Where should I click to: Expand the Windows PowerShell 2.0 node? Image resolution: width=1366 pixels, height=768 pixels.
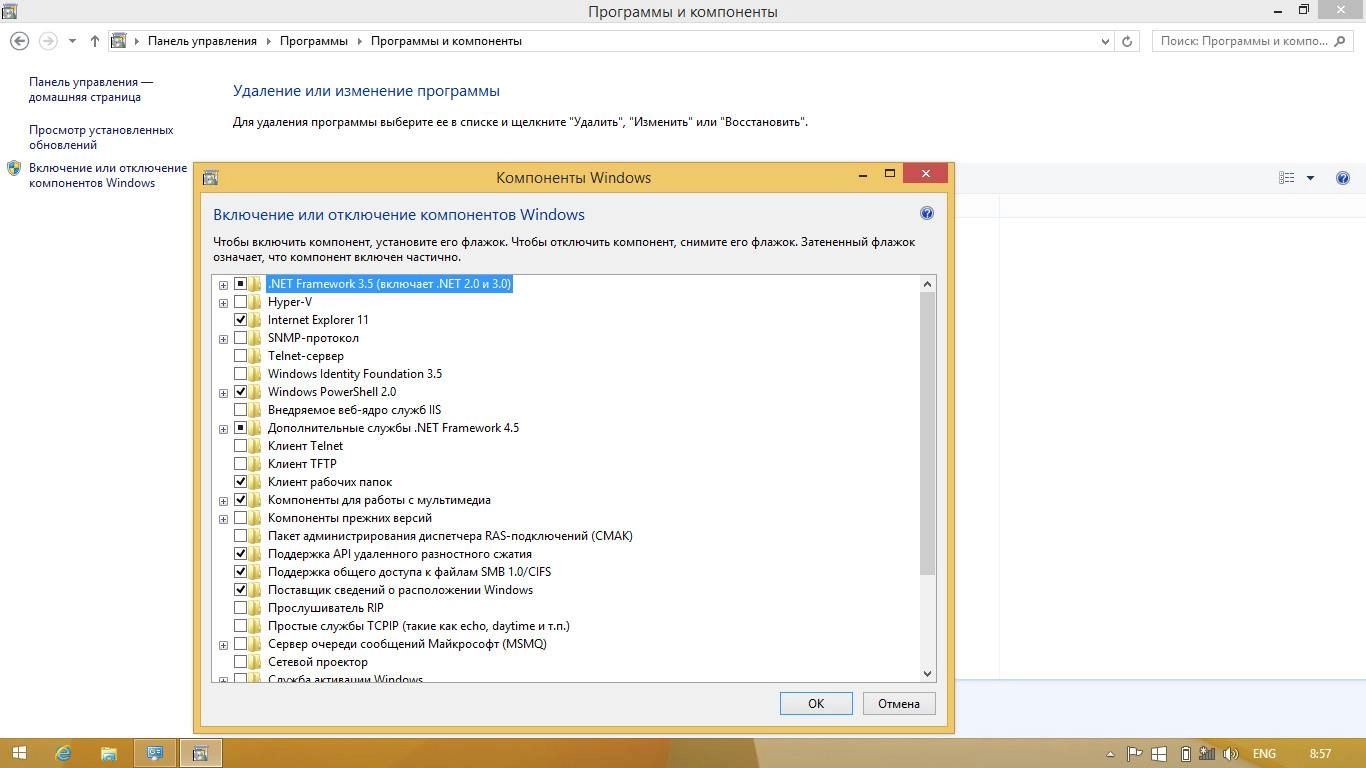(x=224, y=393)
